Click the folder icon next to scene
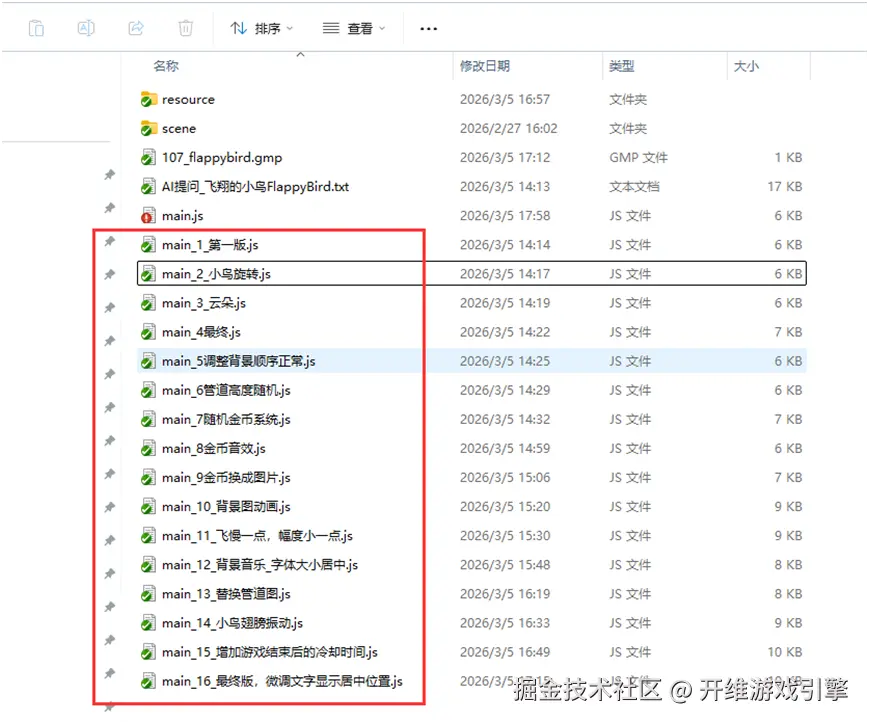 point(147,128)
